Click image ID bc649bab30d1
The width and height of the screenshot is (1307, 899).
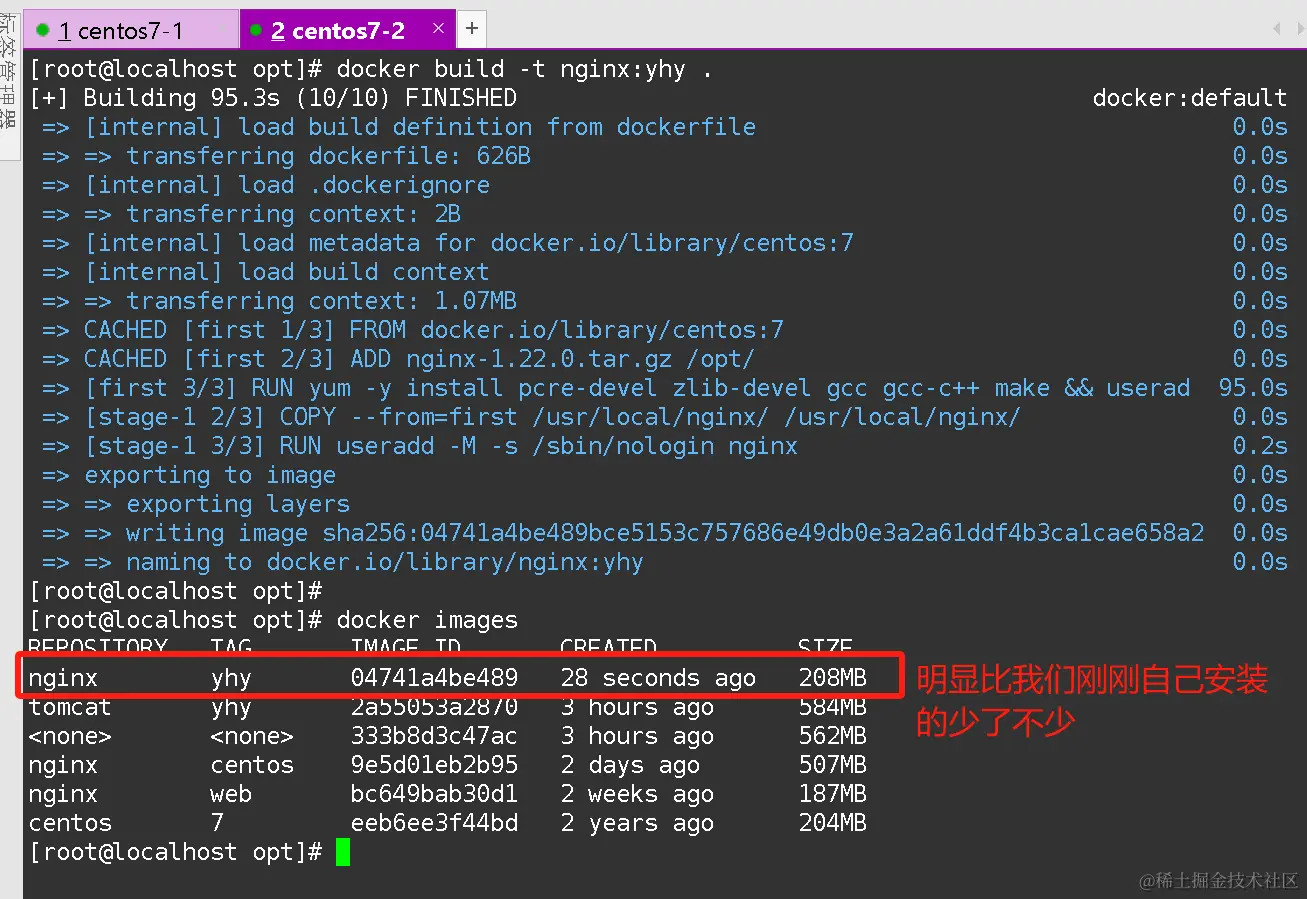coord(434,794)
